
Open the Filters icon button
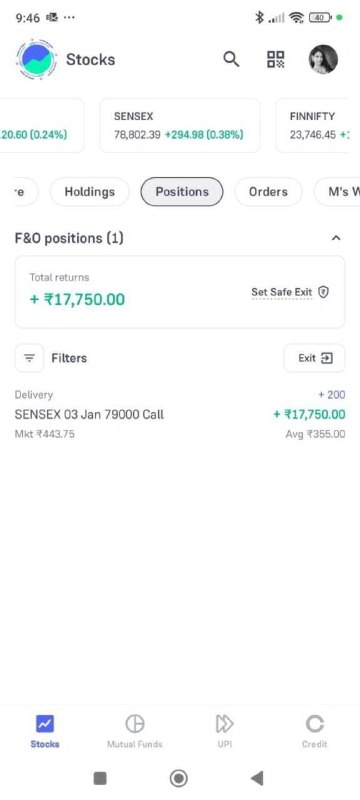(30, 358)
